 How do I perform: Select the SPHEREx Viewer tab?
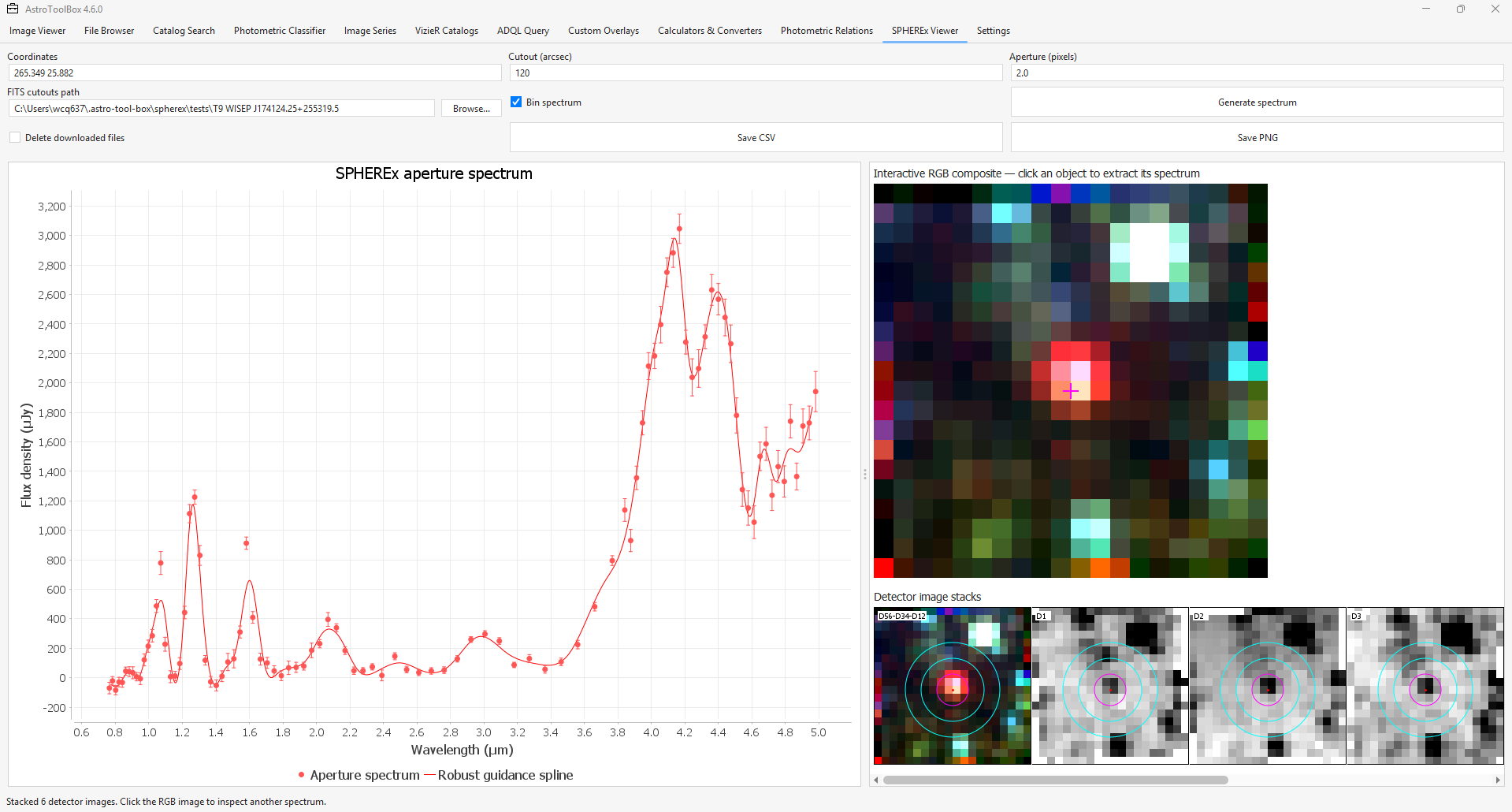coord(925,31)
